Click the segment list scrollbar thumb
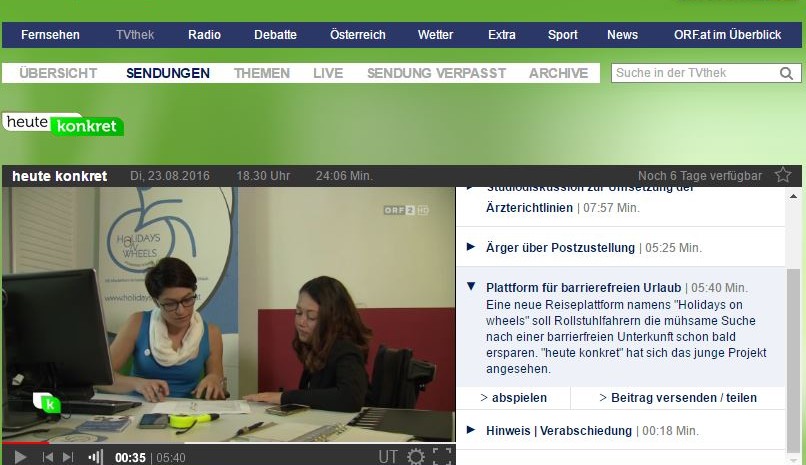The image size is (806, 465). pos(793,360)
